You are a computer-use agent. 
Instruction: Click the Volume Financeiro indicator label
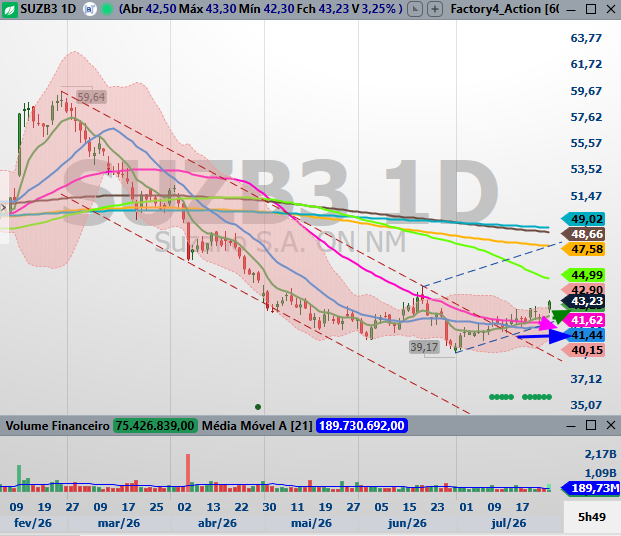coord(57,426)
